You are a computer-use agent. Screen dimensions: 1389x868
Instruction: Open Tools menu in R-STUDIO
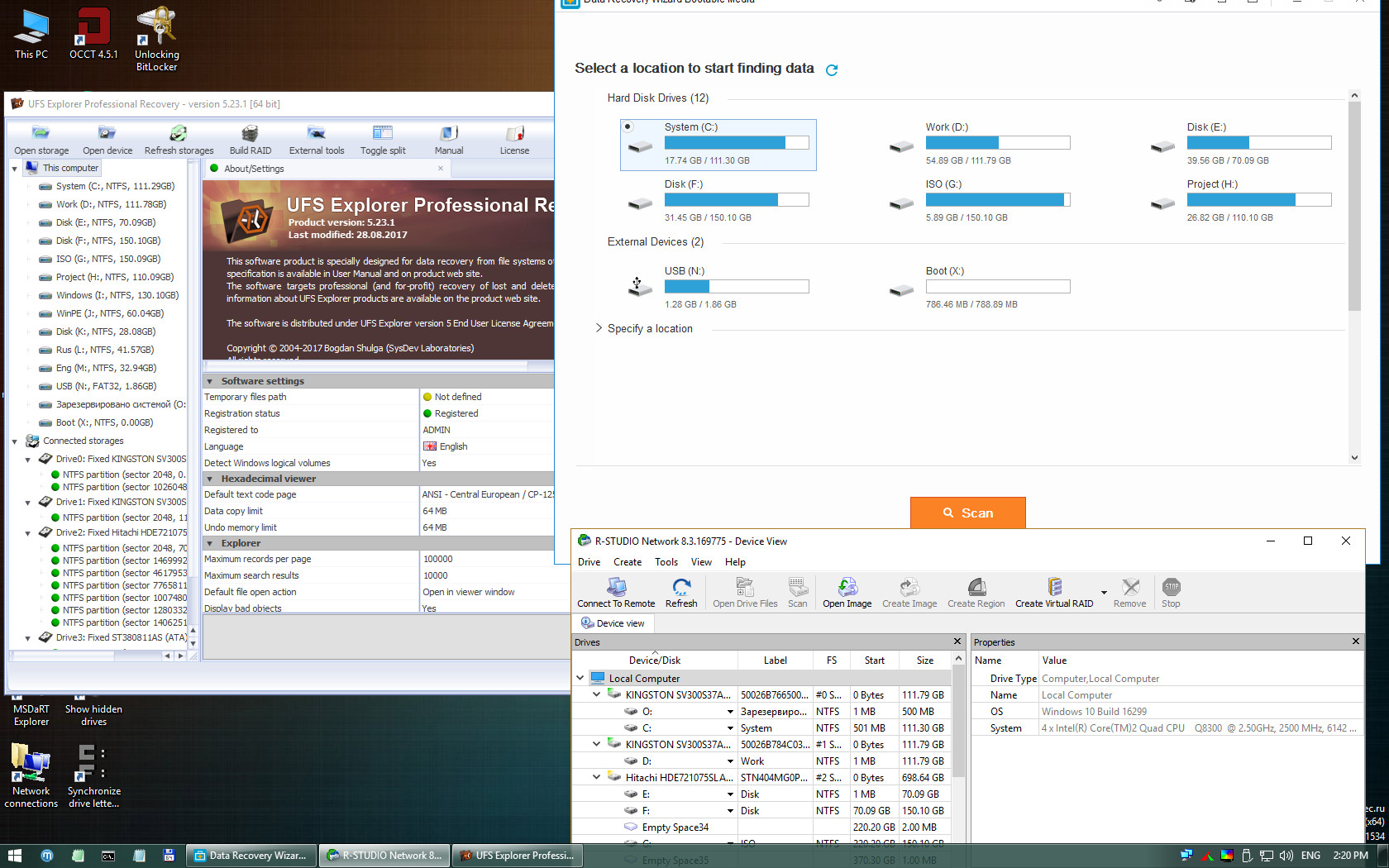point(666,562)
